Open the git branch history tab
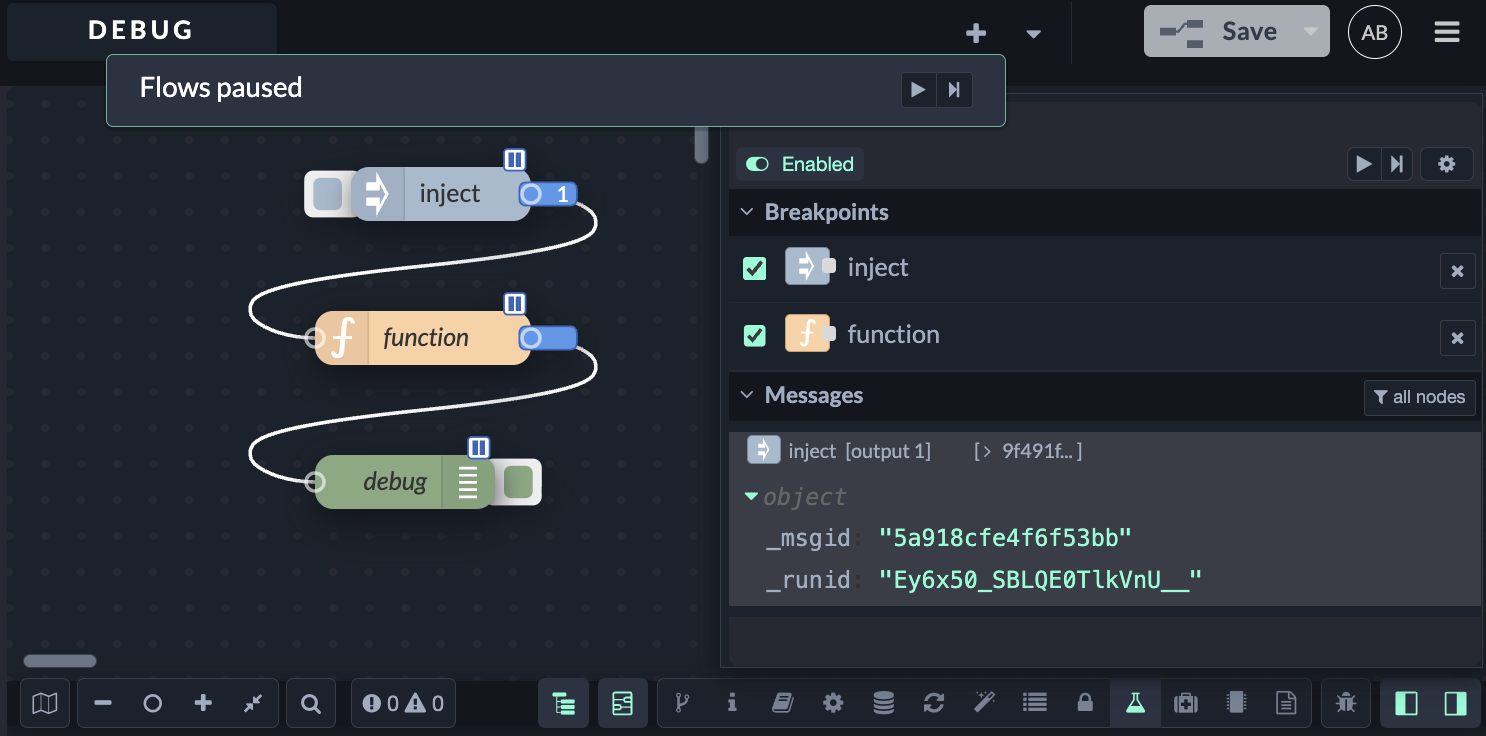The image size is (1486, 736). coord(682,704)
